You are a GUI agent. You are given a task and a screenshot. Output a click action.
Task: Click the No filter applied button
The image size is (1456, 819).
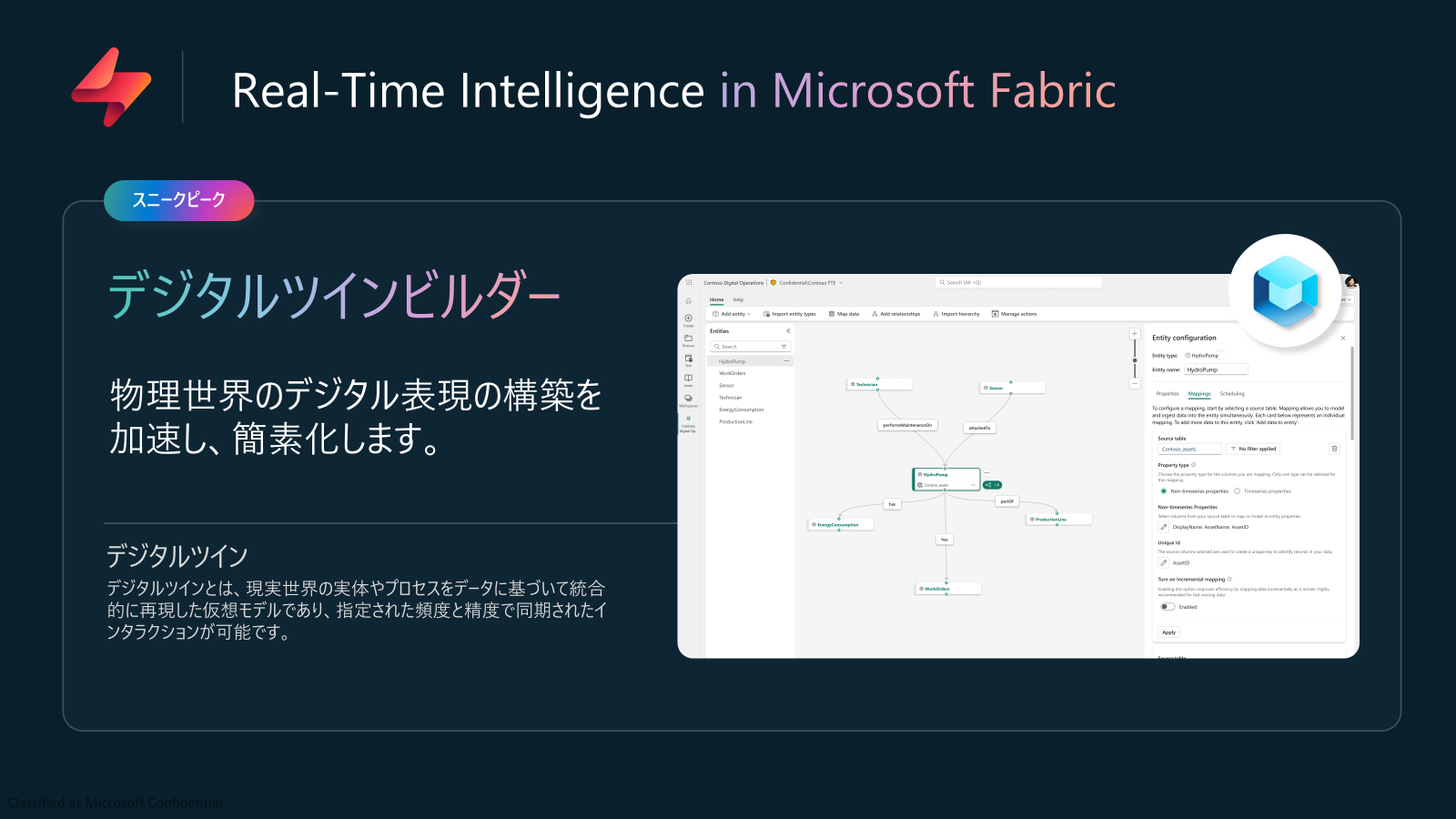pyautogui.click(x=1253, y=449)
